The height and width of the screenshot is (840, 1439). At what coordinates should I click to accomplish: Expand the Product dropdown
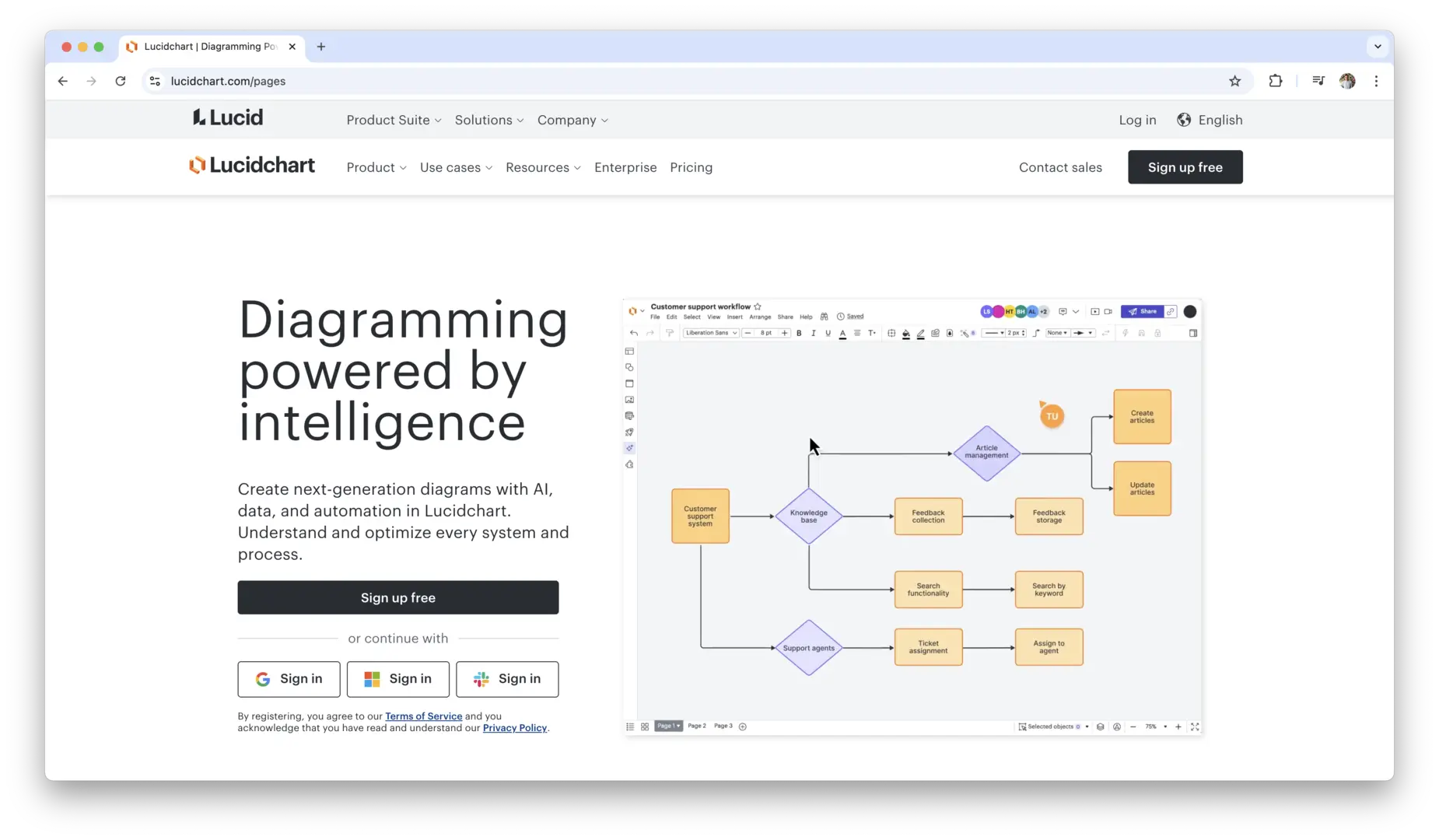(376, 167)
